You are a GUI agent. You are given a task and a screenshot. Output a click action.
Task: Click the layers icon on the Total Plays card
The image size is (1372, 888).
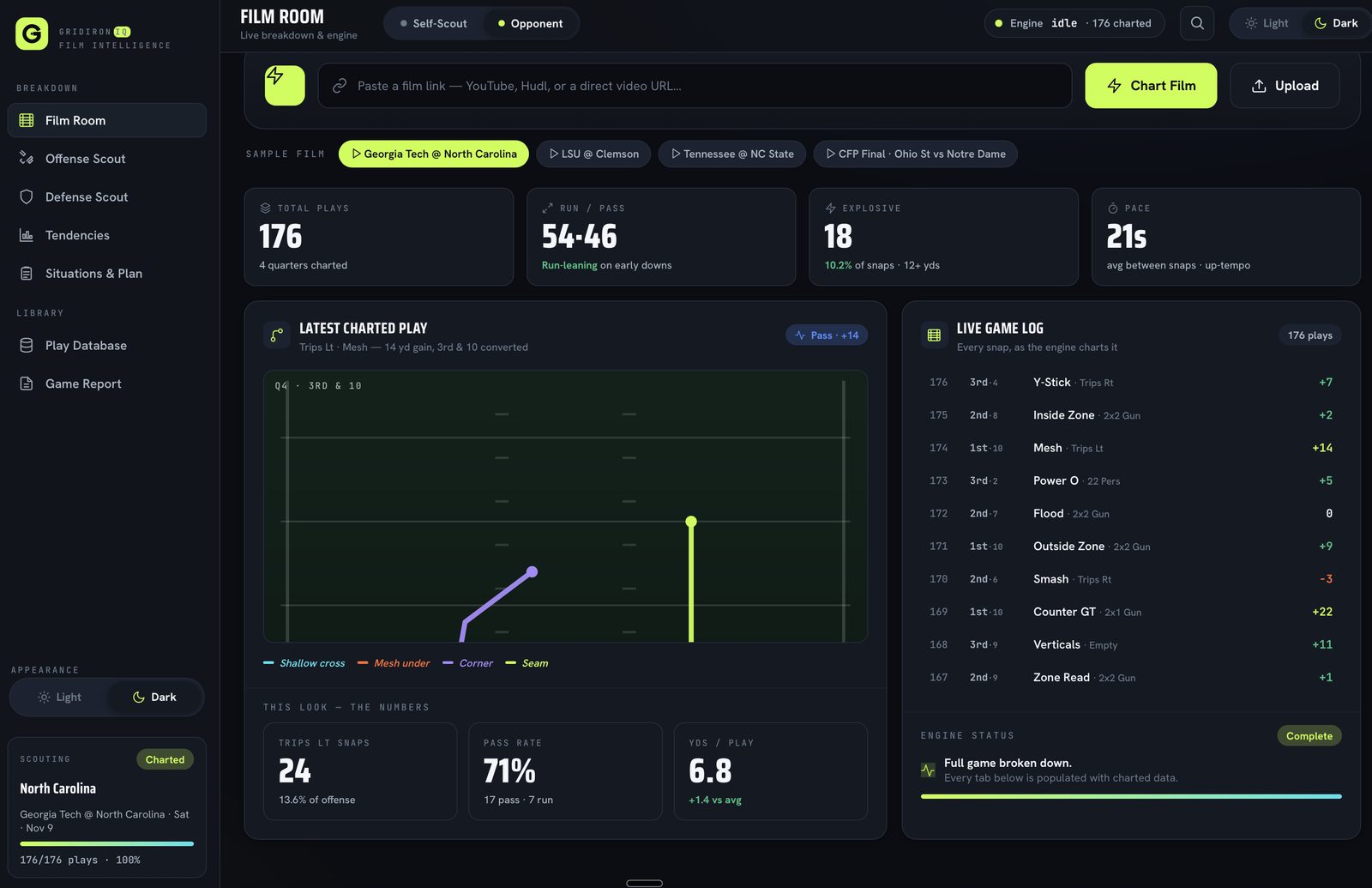click(x=266, y=208)
